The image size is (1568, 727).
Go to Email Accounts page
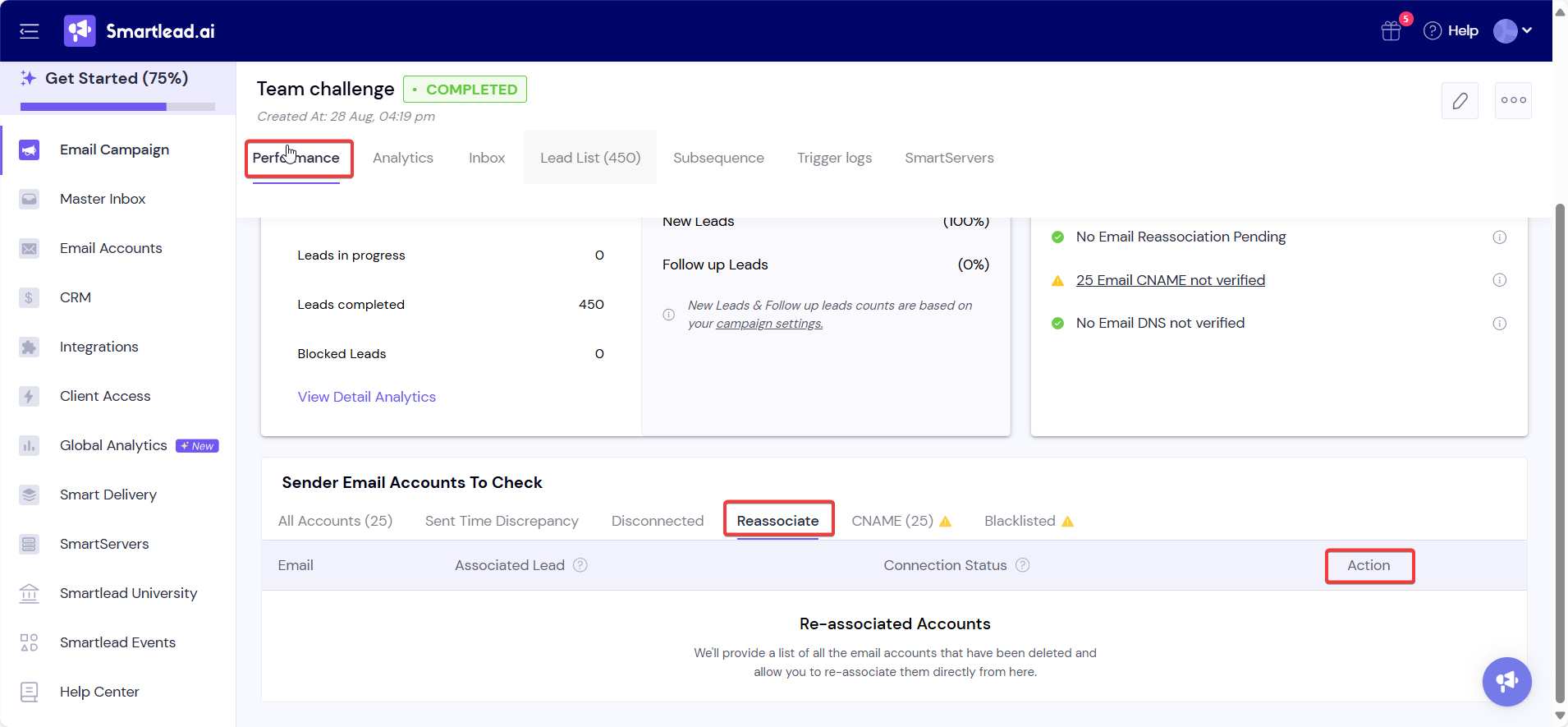pyautogui.click(x=111, y=248)
